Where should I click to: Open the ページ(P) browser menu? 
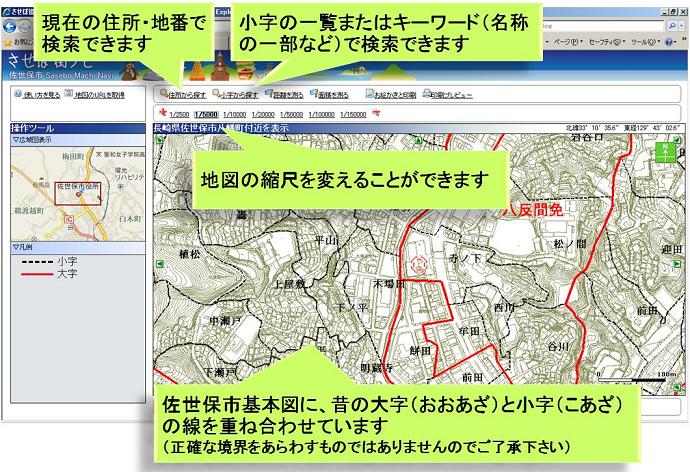pos(568,42)
